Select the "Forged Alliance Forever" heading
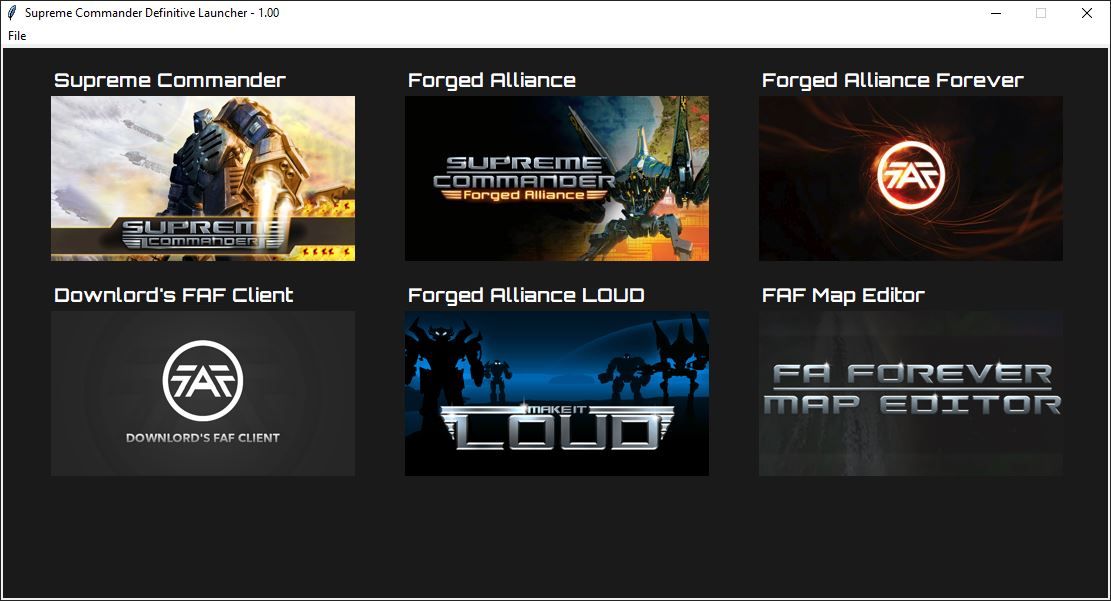 click(893, 81)
